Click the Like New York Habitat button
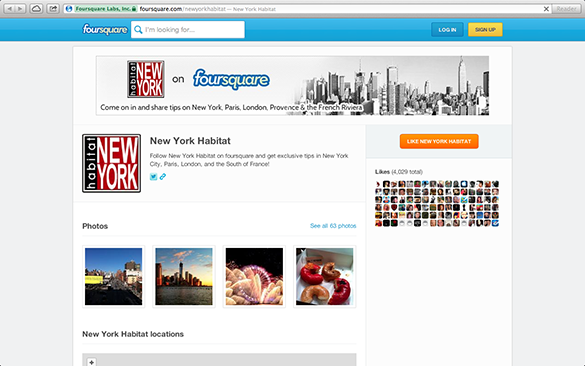585x366 pixels. coord(439,141)
